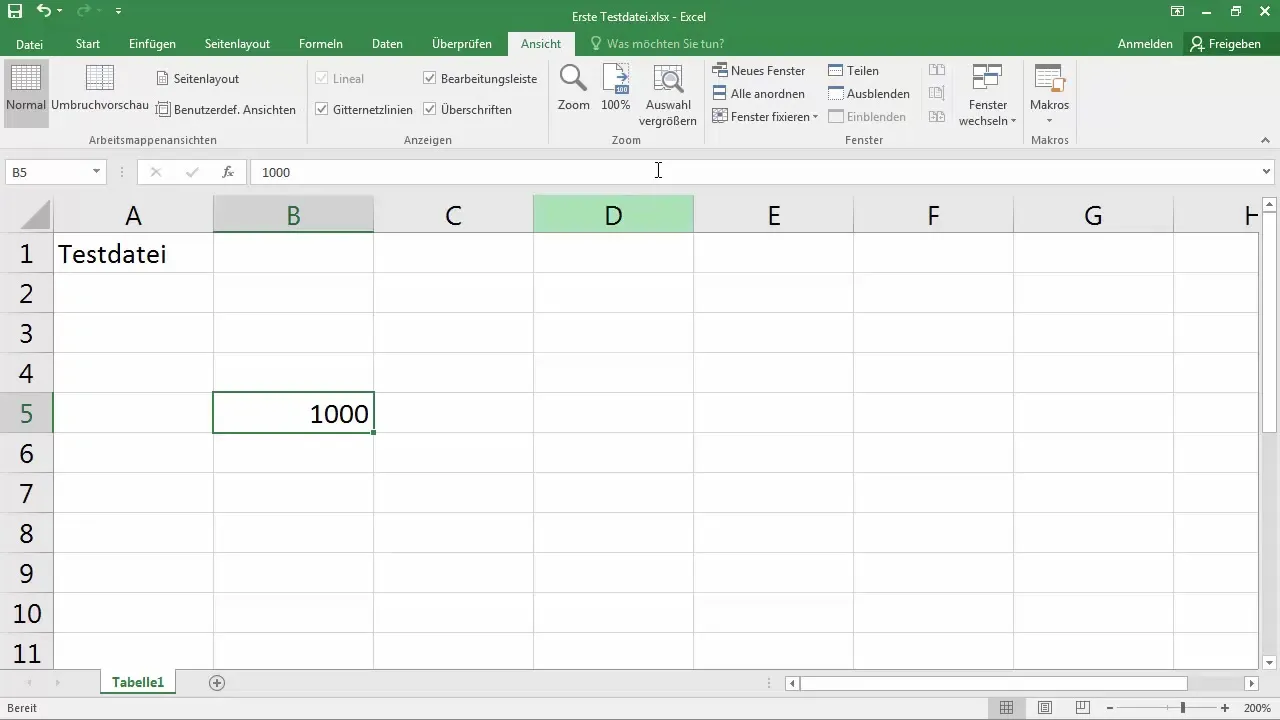Click the Redo icon in quick access toolbar
Viewport: 1280px width, 720px height.
86,12
